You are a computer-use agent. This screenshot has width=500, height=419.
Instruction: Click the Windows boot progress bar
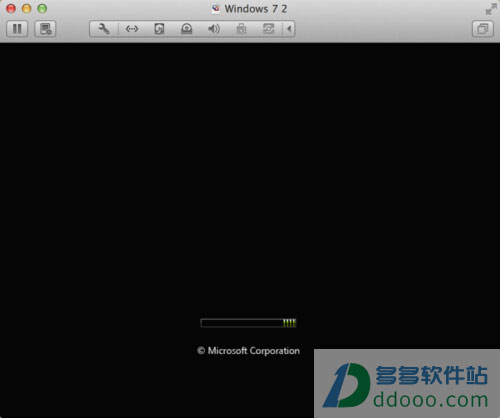pos(248,323)
